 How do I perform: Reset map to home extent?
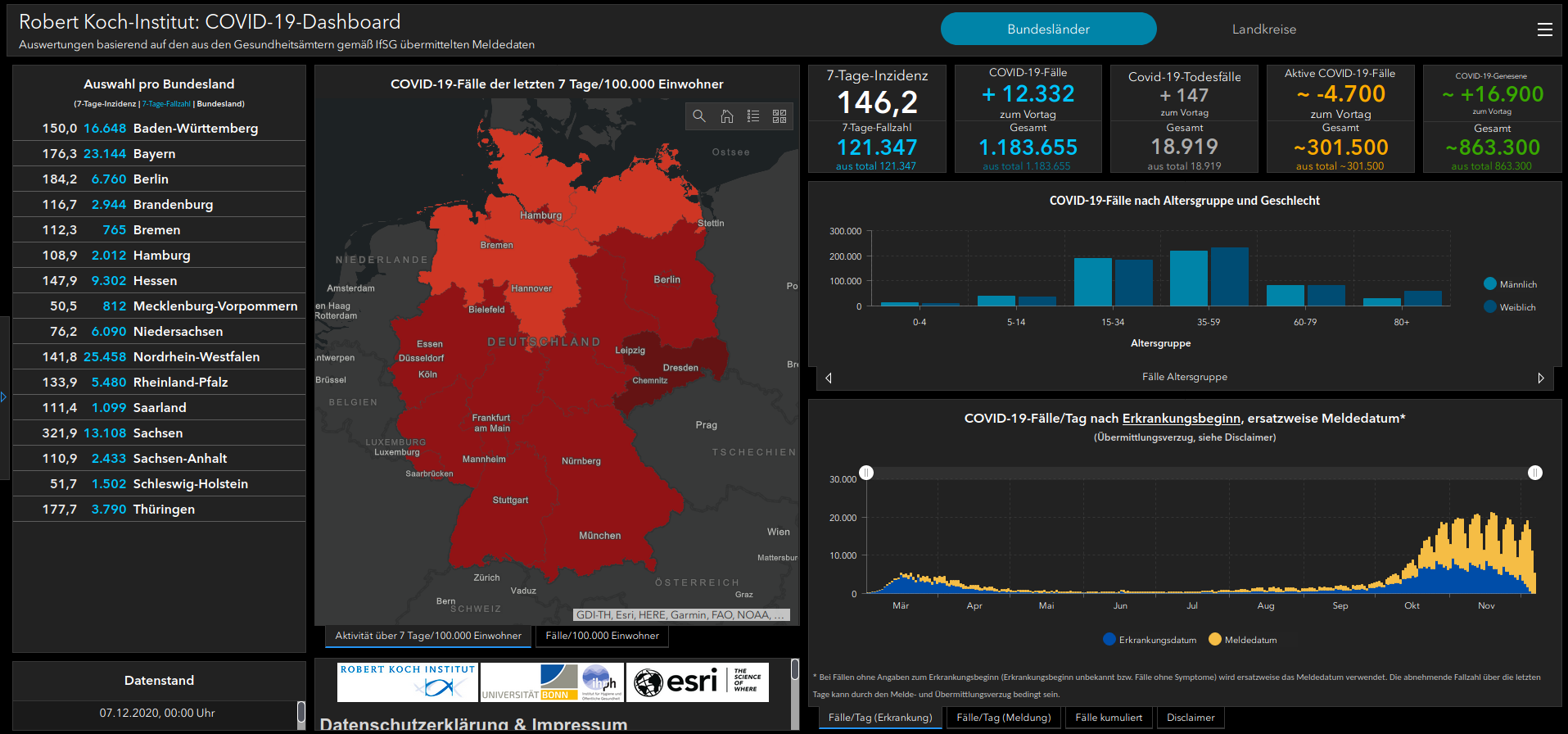[x=726, y=116]
